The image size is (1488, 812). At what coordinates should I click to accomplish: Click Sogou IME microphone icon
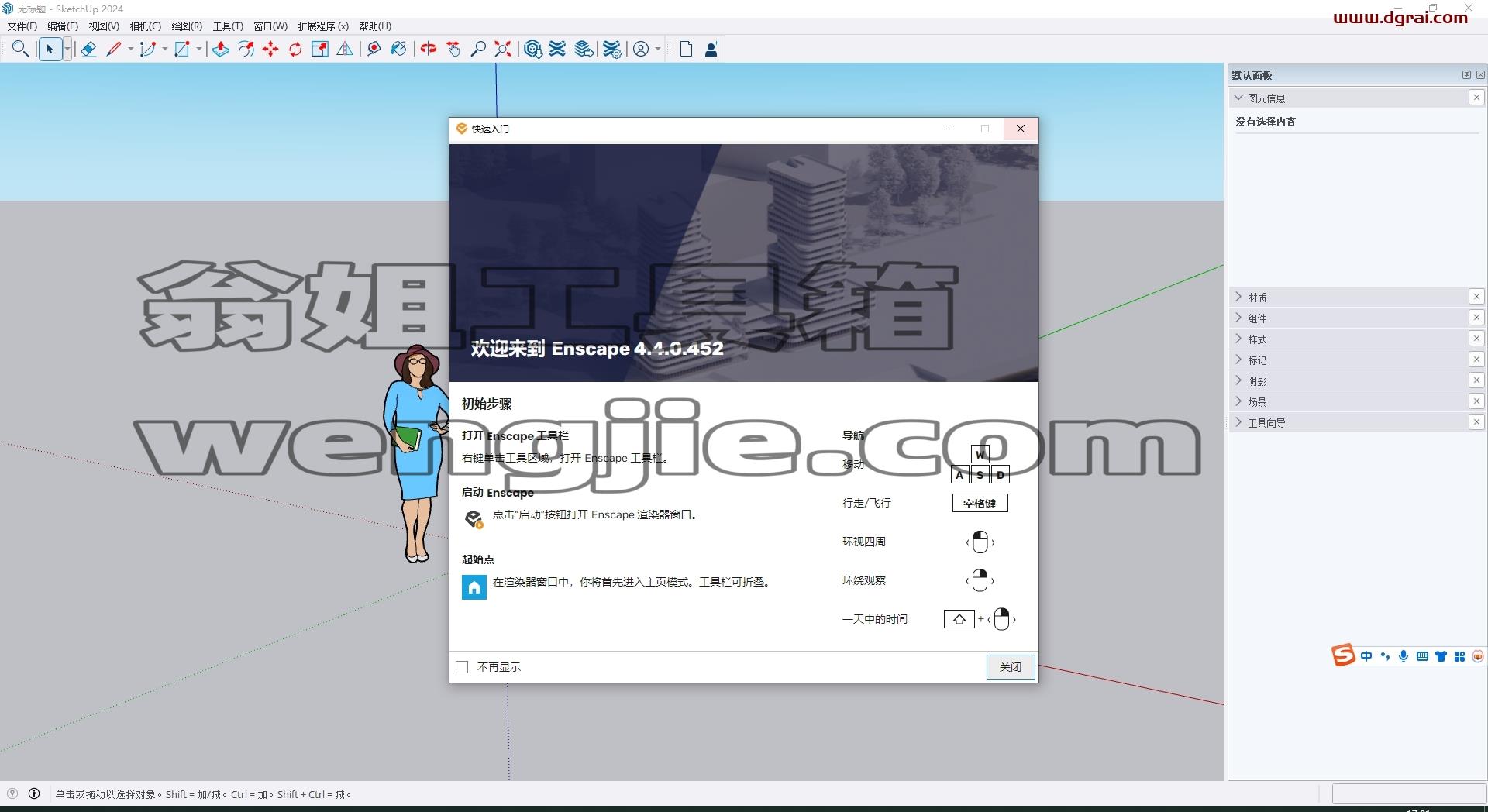tap(1404, 656)
